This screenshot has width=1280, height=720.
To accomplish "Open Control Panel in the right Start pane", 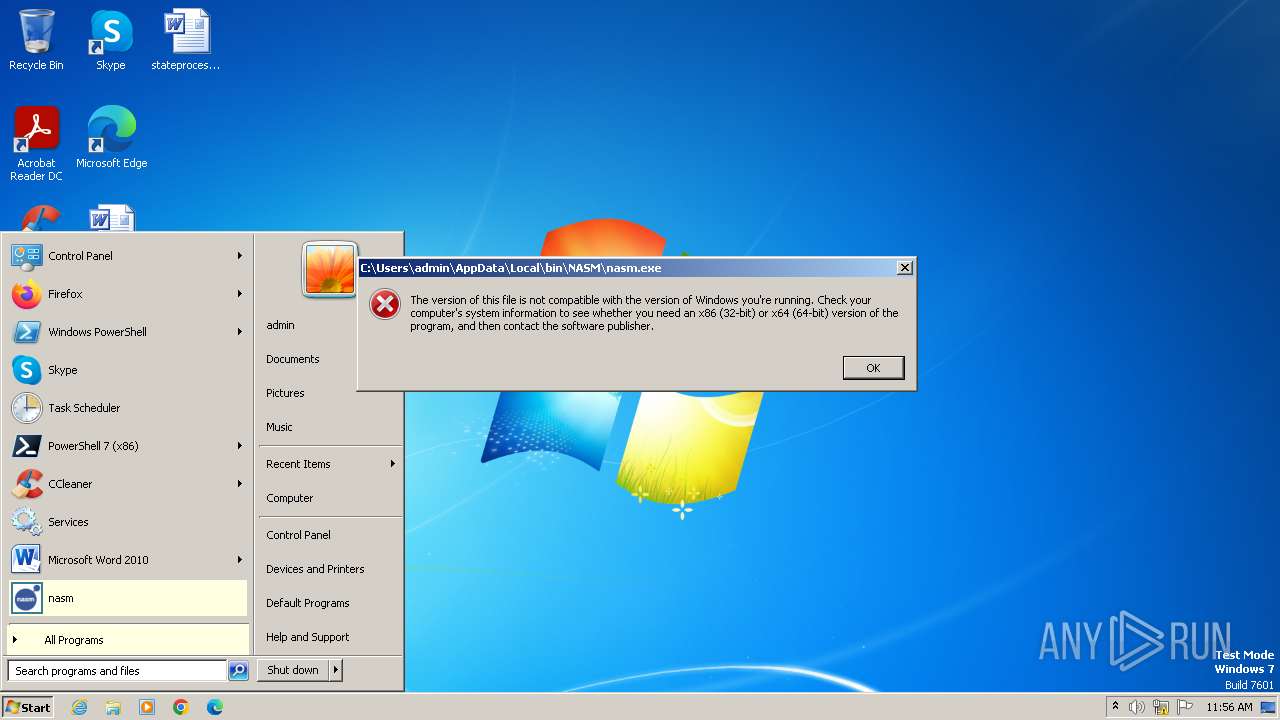I will coord(298,535).
